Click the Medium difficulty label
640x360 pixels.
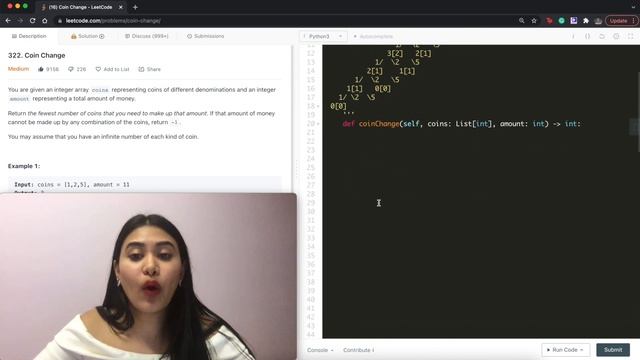point(18,69)
